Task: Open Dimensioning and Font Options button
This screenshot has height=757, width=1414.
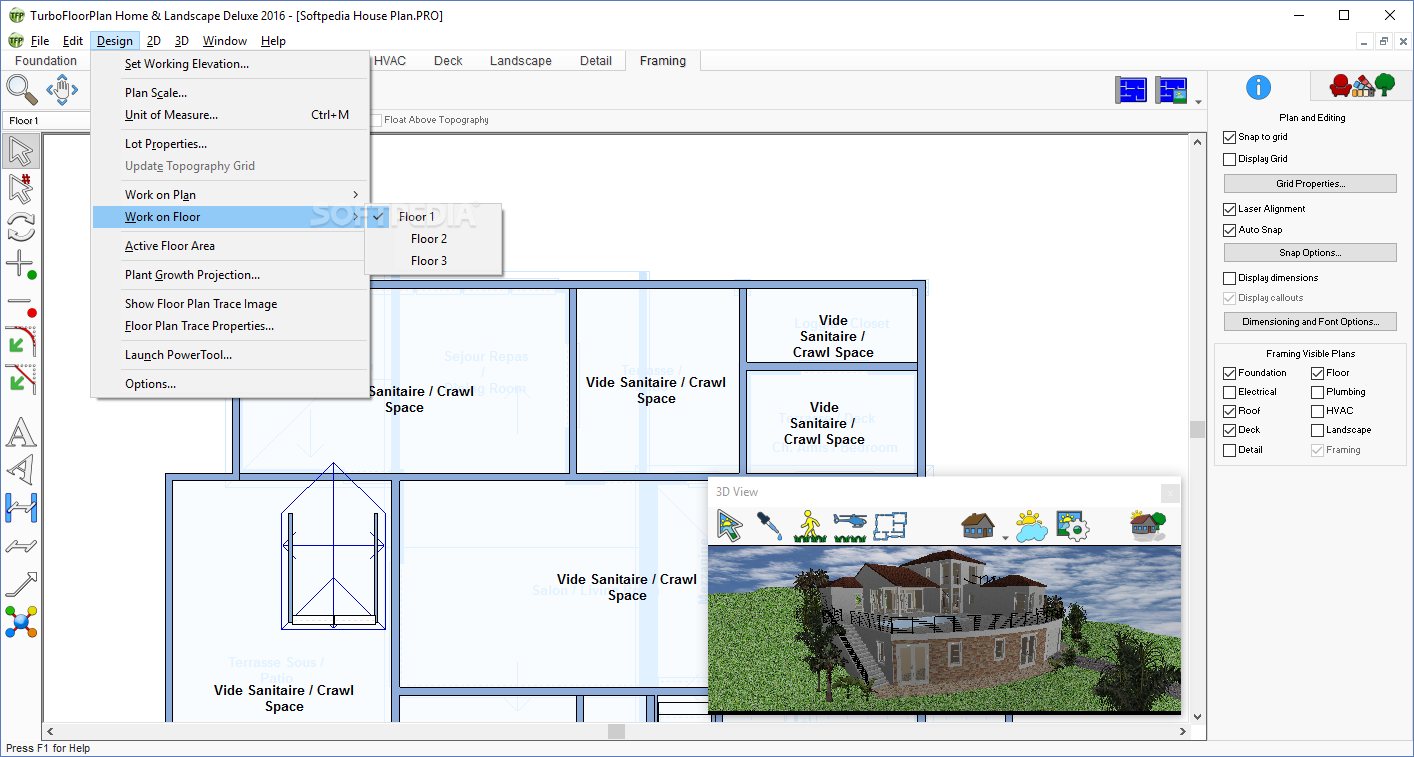Action: [x=1310, y=322]
